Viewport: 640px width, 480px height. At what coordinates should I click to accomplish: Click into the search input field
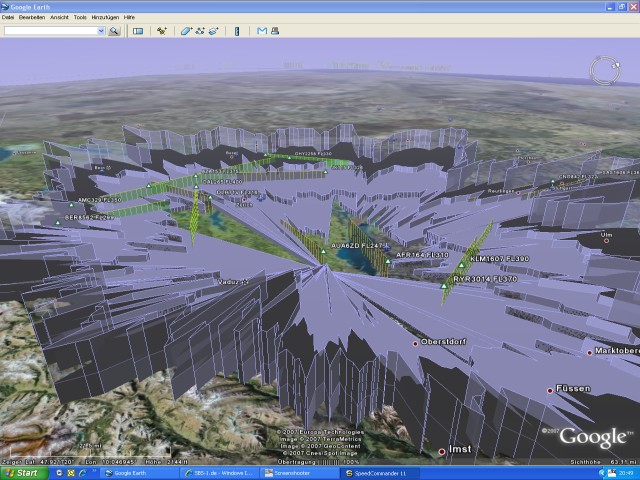(51, 31)
